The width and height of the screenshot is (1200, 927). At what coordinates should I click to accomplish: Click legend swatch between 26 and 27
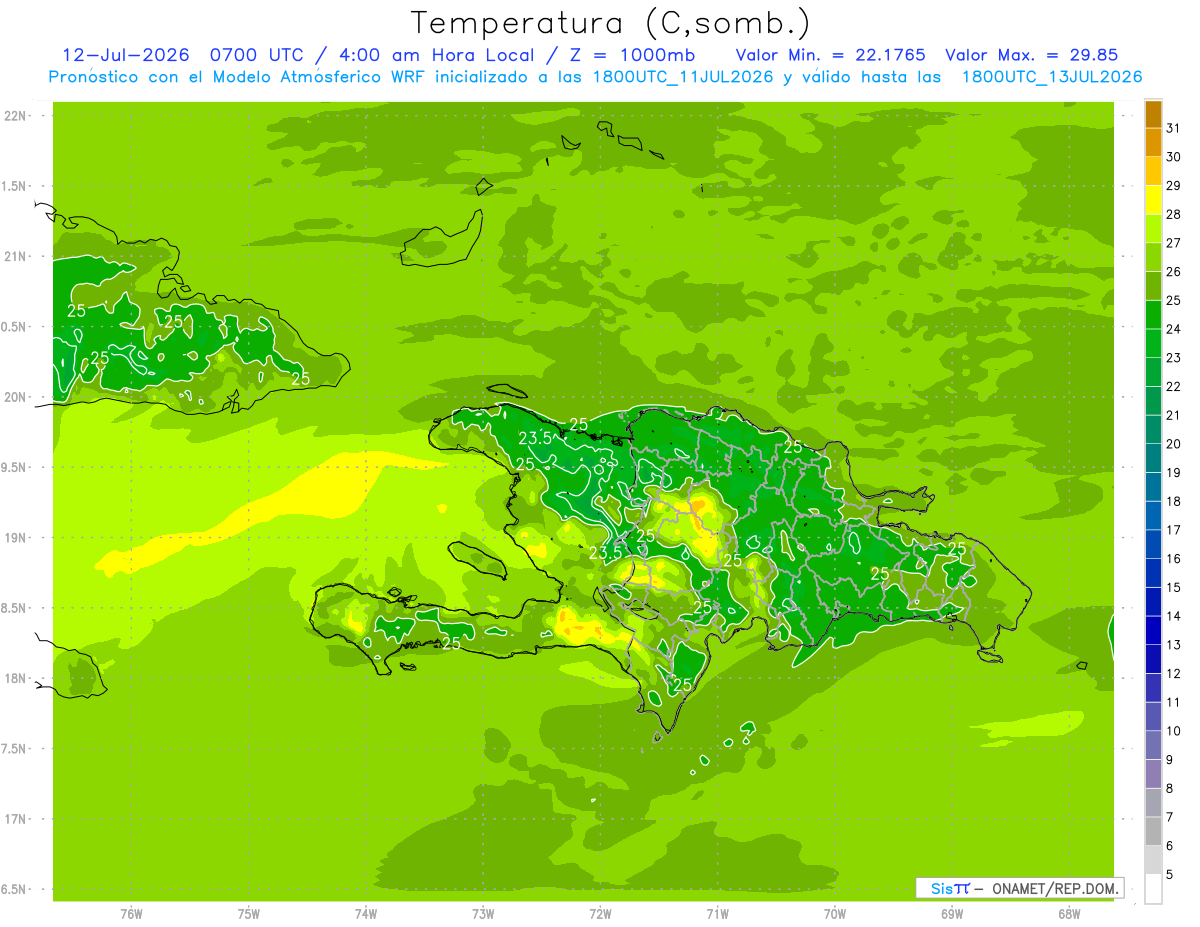(1153, 258)
